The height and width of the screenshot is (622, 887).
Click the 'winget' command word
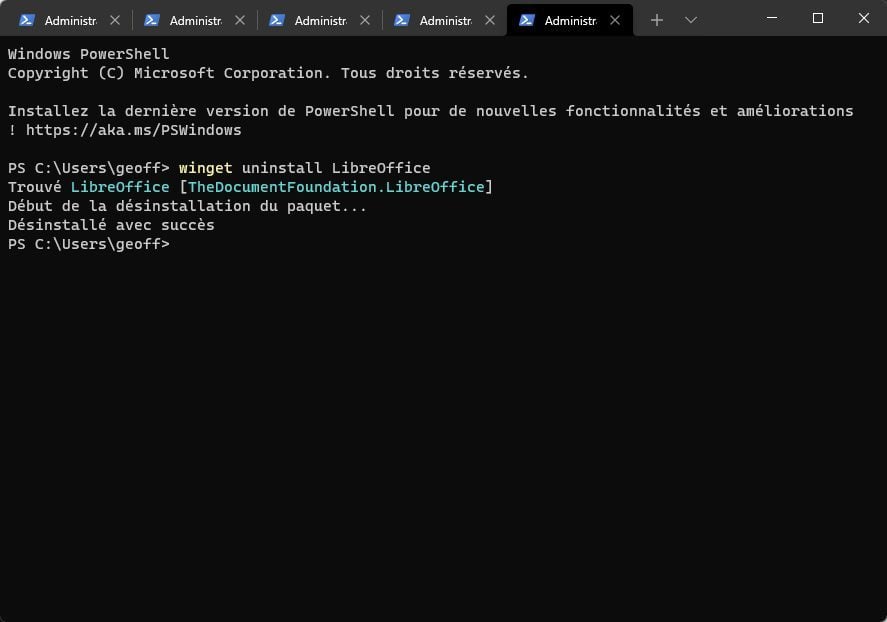(205, 168)
